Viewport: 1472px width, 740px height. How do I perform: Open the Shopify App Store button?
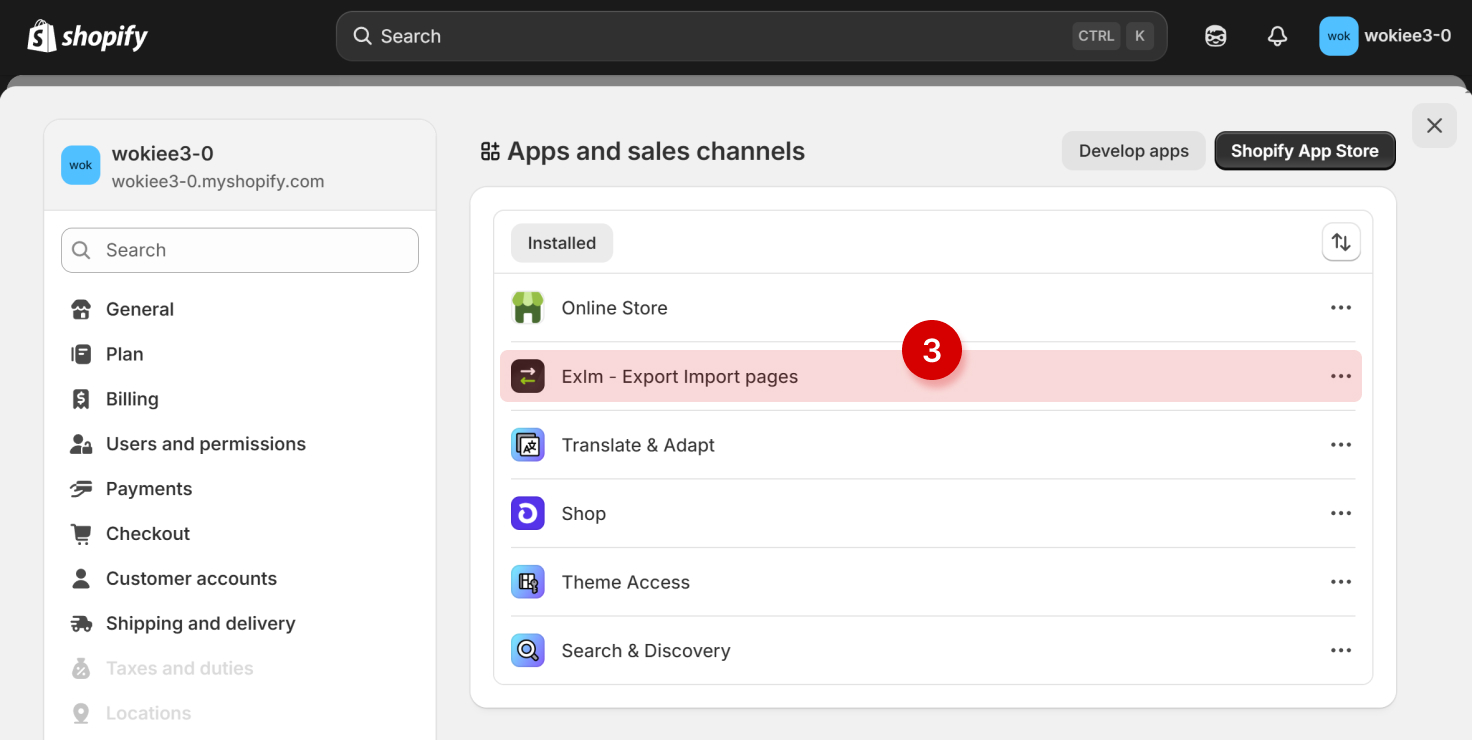pos(1304,151)
